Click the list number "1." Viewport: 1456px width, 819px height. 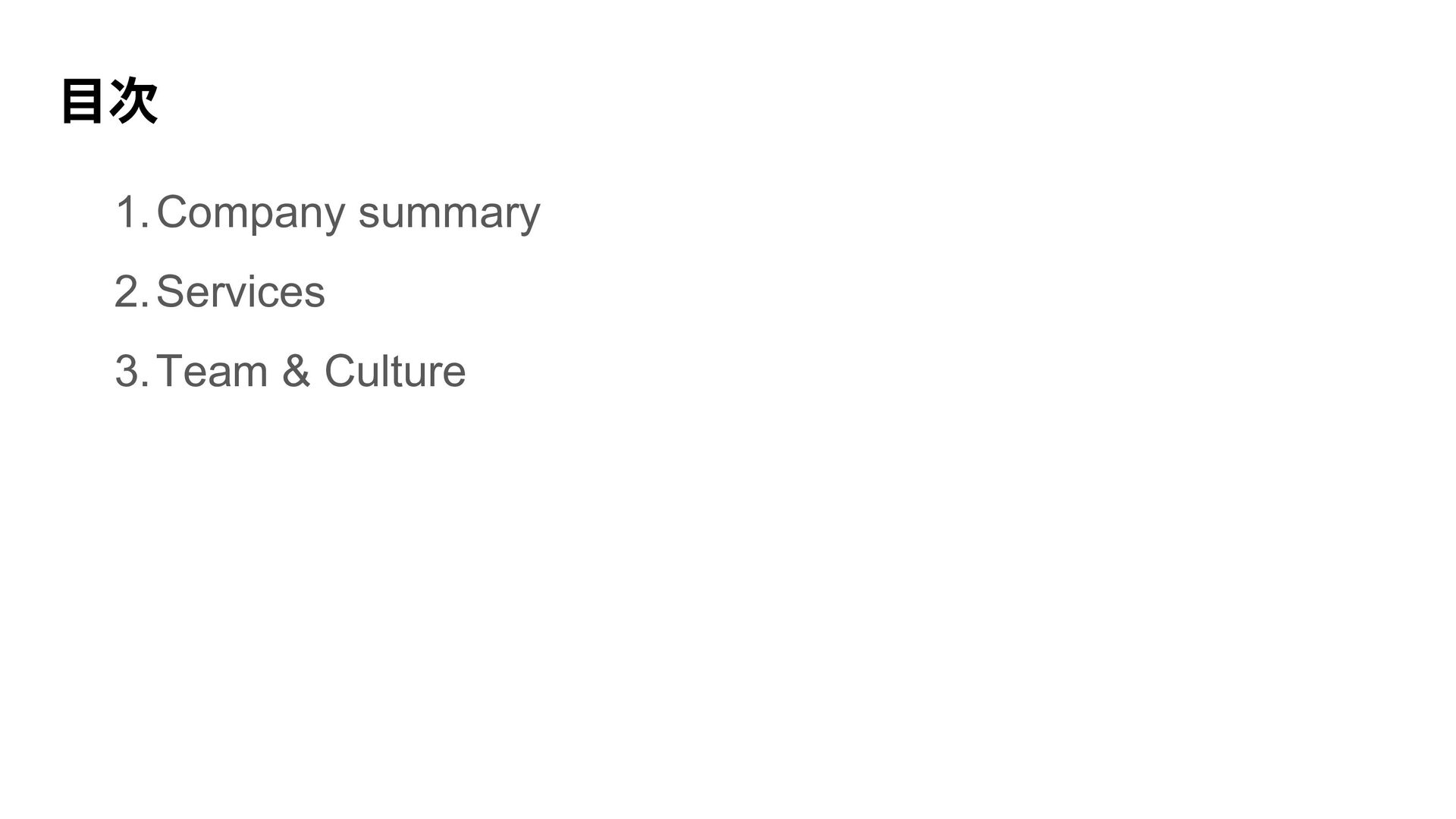pos(133,212)
